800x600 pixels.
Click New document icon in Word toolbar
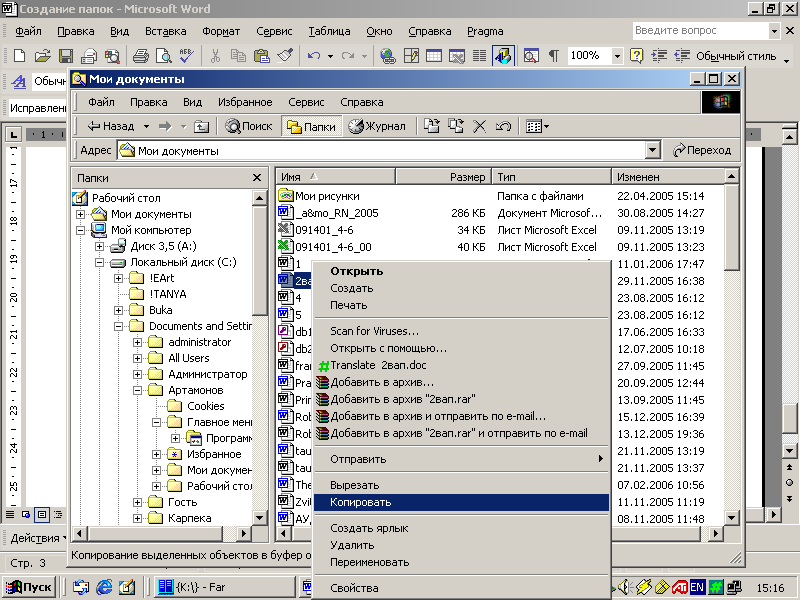[19, 56]
